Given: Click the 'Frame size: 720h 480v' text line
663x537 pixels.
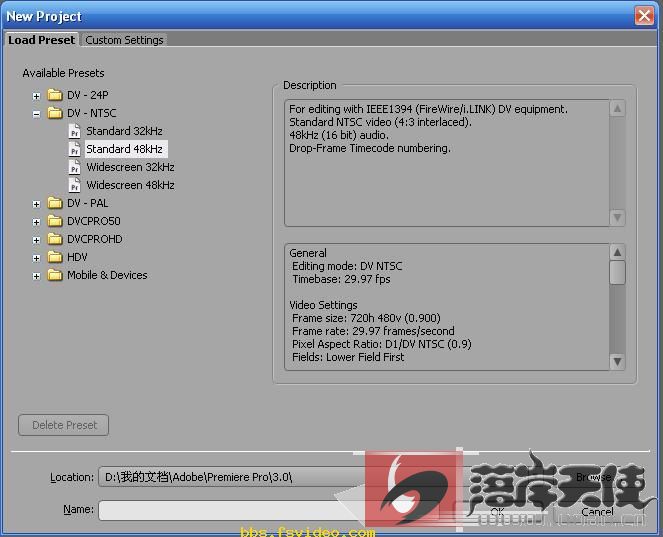Looking at the screenshot, I should (x=366, y=318).
